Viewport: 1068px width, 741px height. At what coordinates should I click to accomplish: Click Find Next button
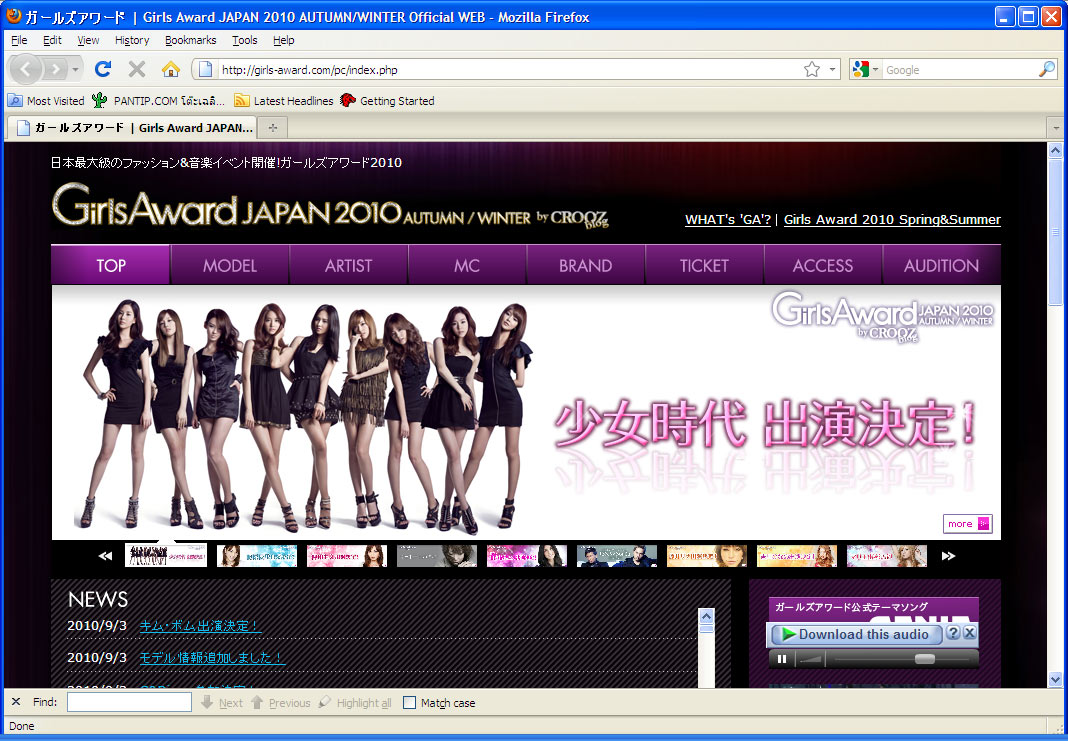coord(222,702)
